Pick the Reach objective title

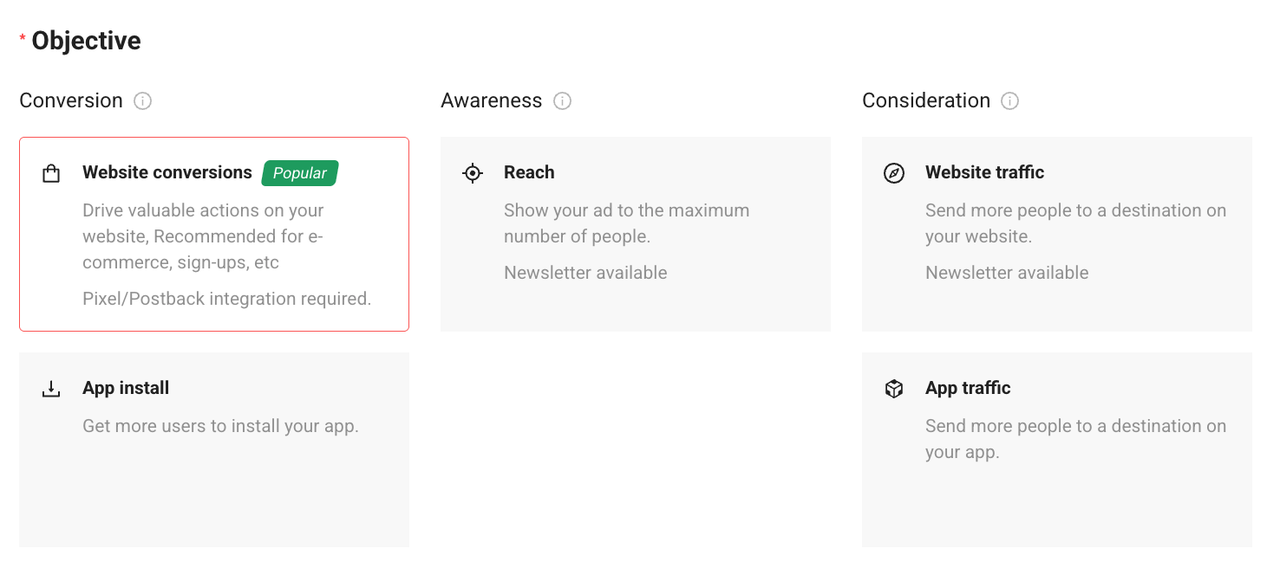pyautogui.click(x=529, y=172)
